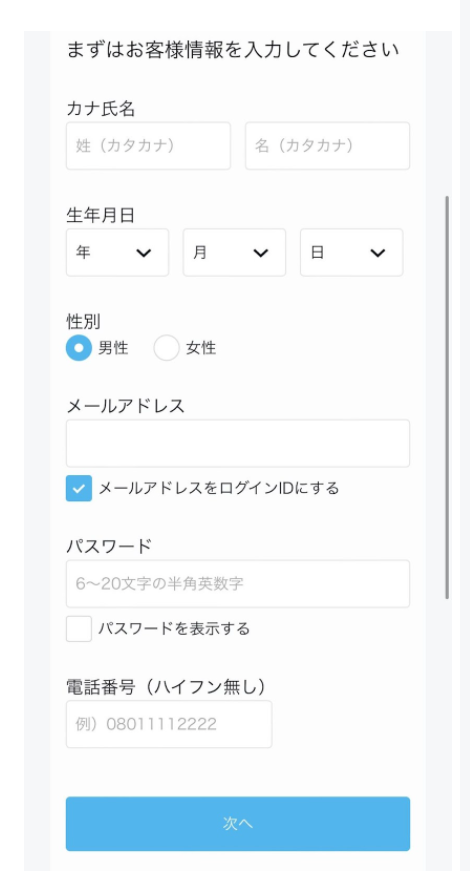Click the 次へ button

click(x=238, y=824)
